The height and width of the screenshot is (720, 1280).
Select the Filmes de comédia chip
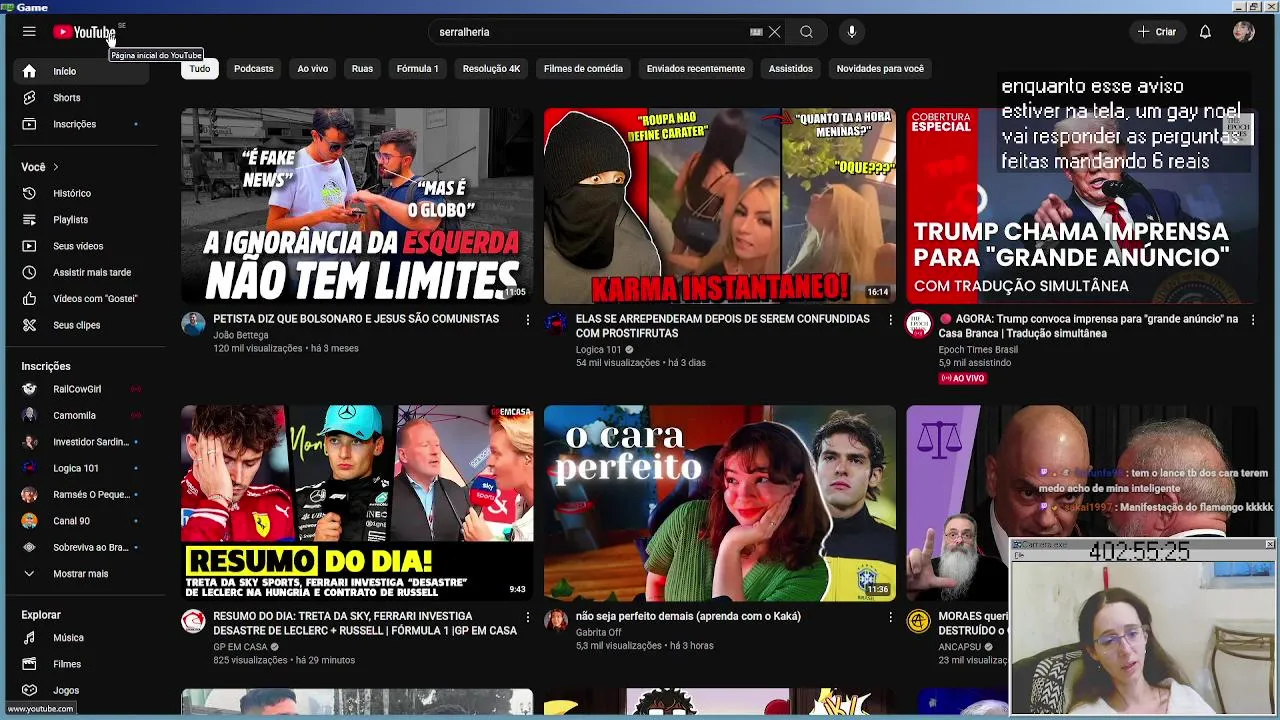pos(584,69)
